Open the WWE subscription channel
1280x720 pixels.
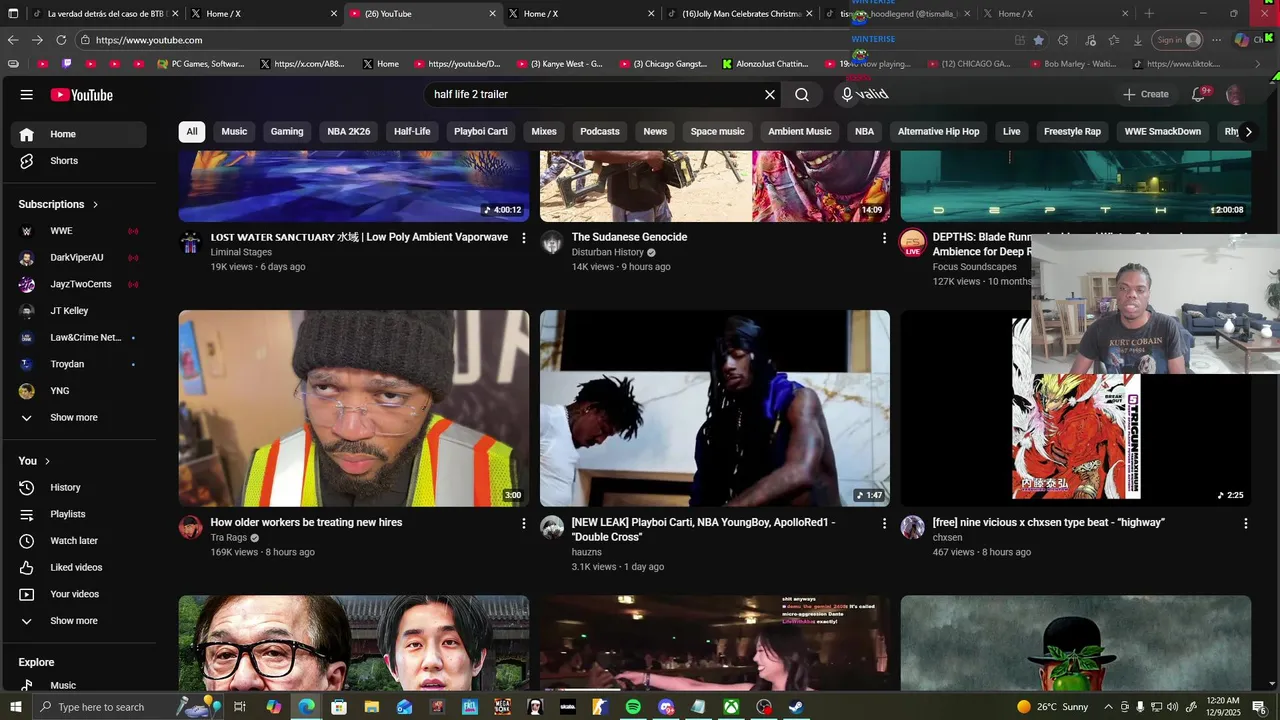click(77, 231)
